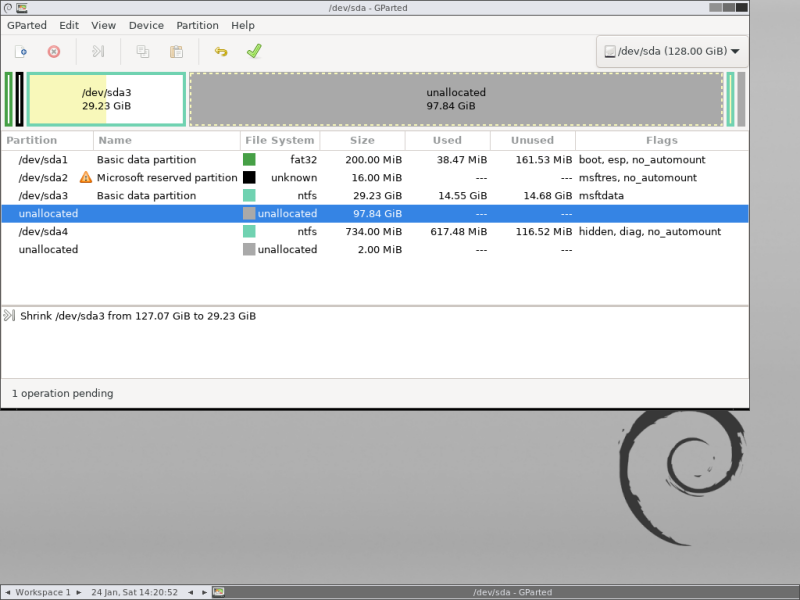Click the next workspace arrow after Workspace 1
Image resolution: width=800 pixels, height=600 pixels.
79,592
